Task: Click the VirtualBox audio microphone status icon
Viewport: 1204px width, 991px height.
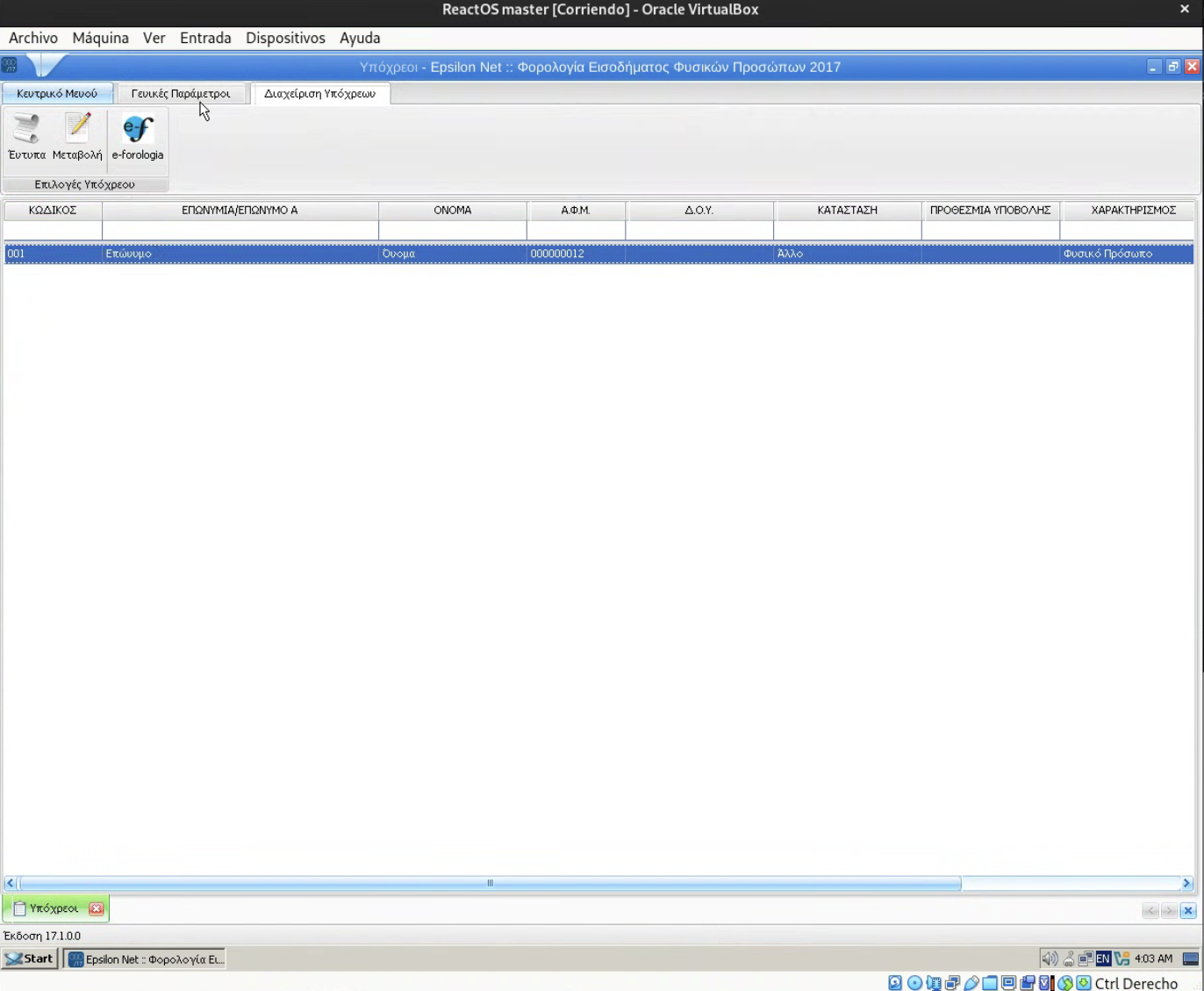Action: [x=934, y=983]
